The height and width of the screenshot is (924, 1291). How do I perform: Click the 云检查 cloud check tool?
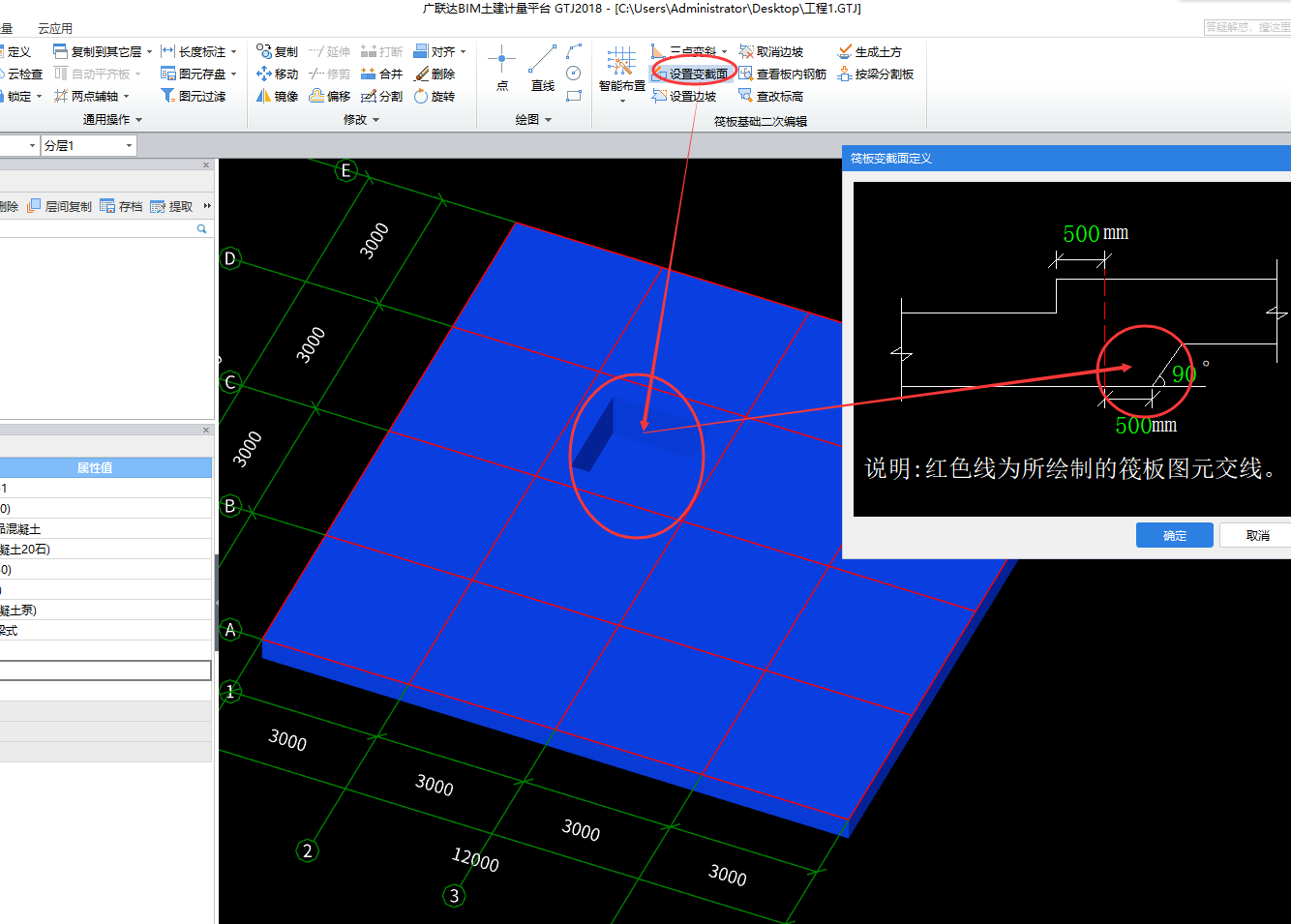click(21, 75)
